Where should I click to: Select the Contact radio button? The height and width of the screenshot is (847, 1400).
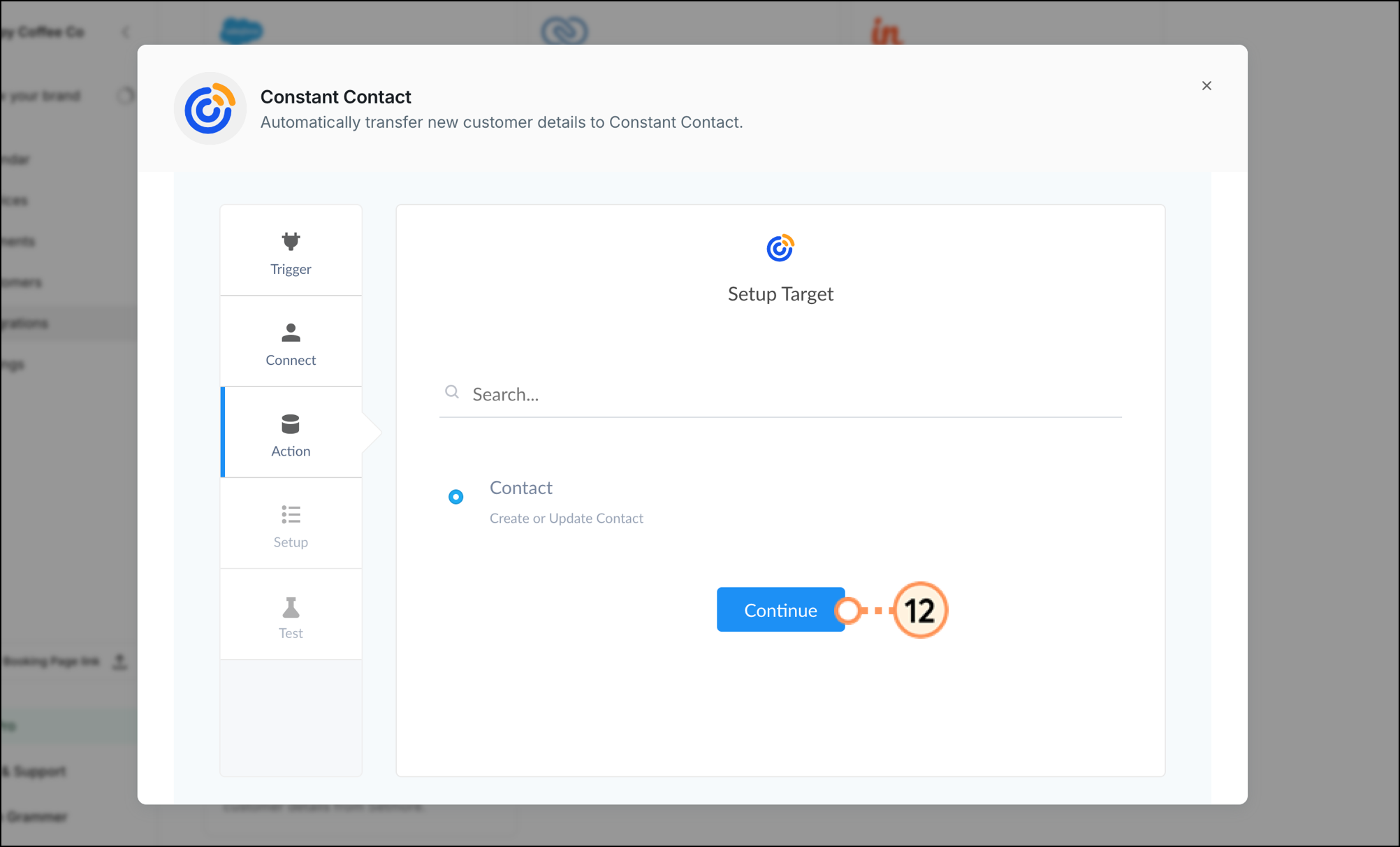[x=455, y=497]
